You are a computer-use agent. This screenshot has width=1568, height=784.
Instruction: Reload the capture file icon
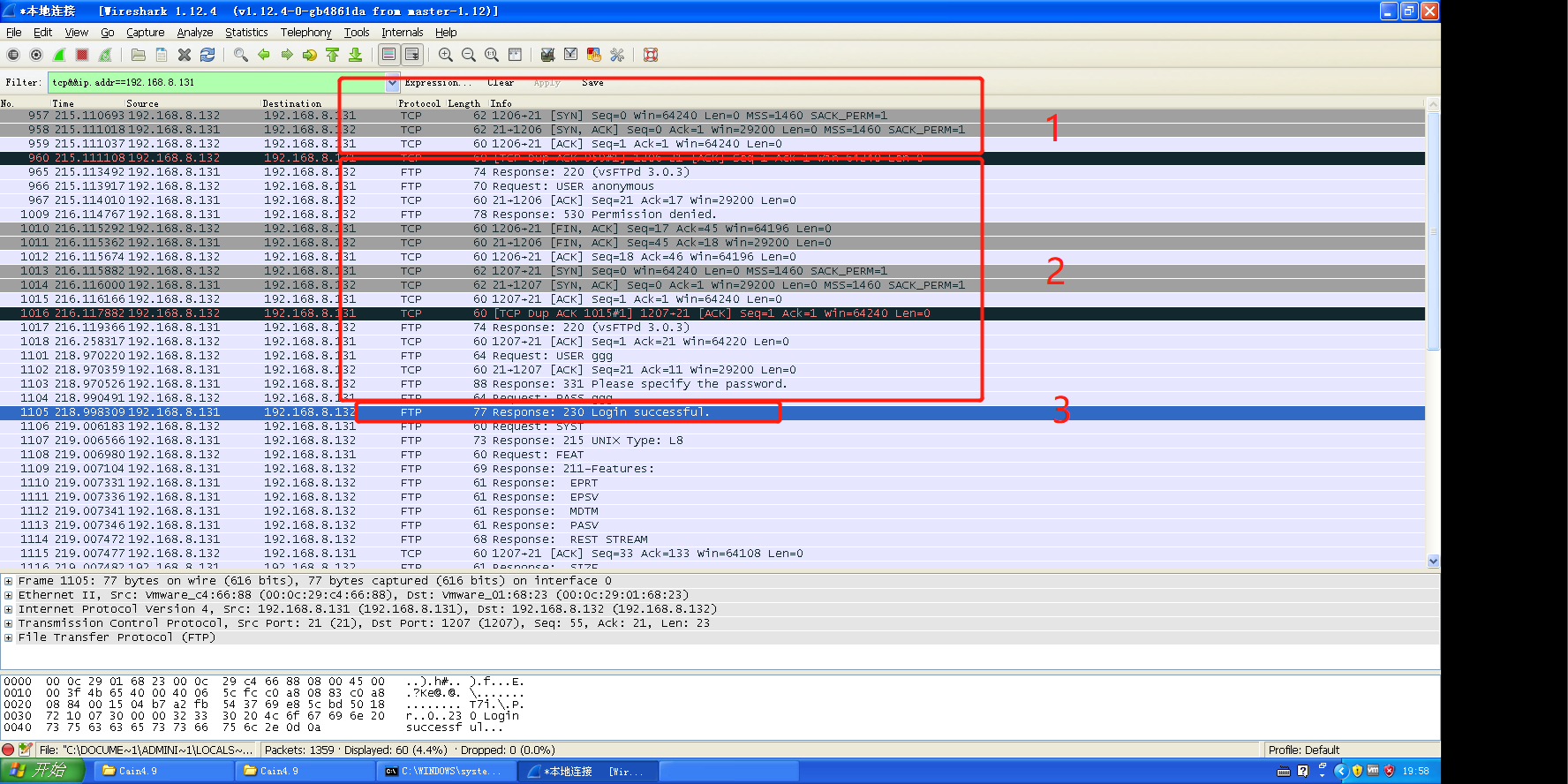pyautogui.click(x=207, y=55)
